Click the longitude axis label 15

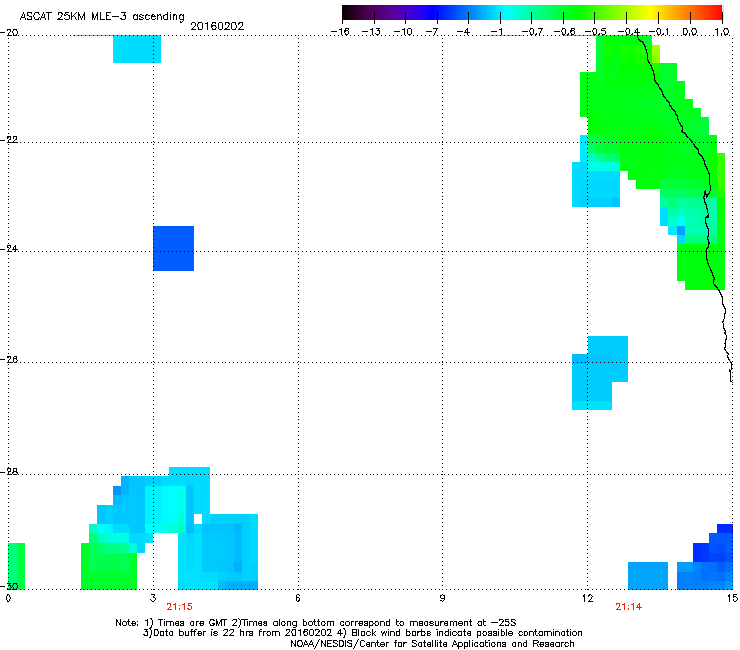click(732, 598)
